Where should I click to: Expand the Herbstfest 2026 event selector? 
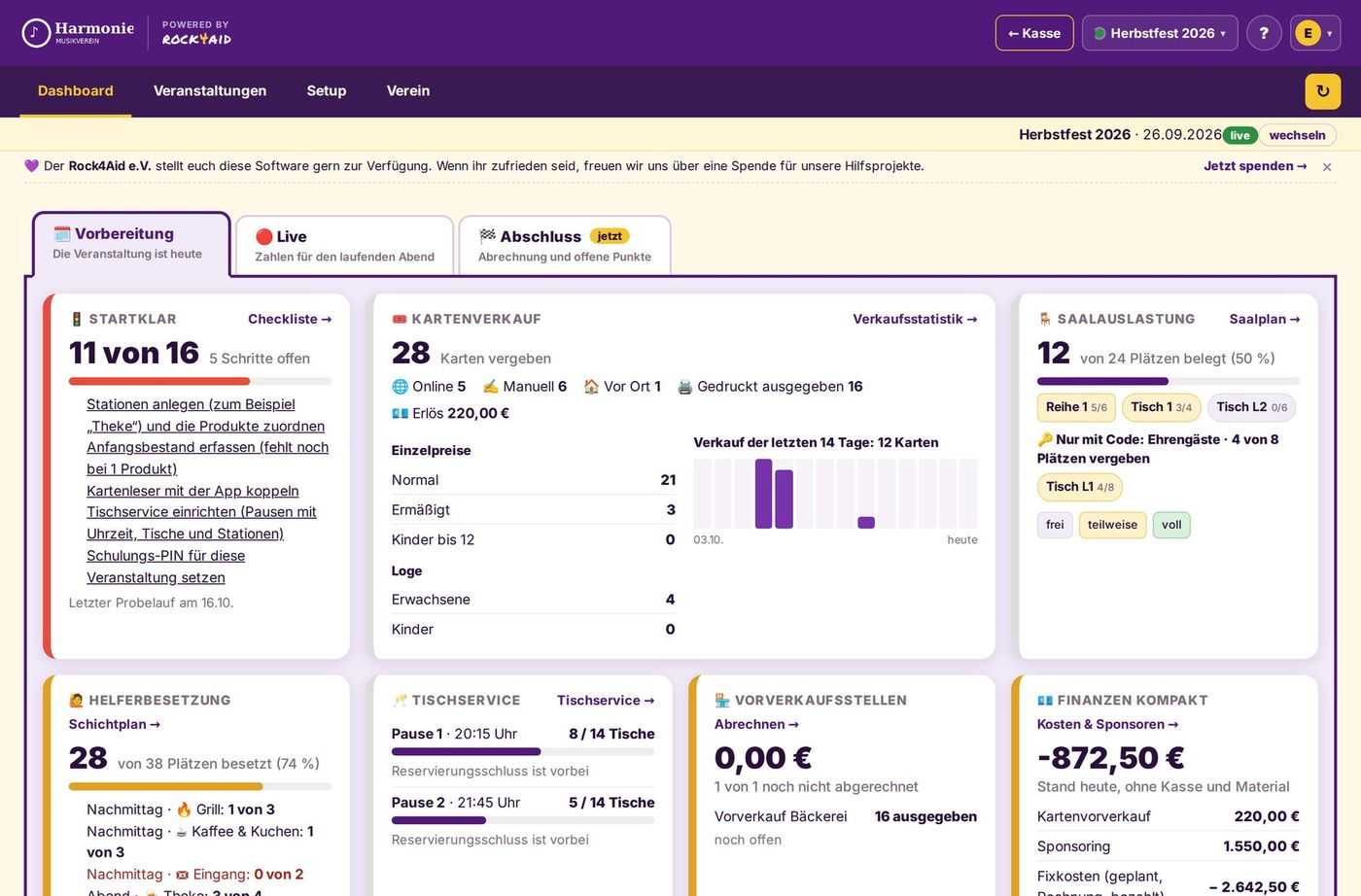1160,33
